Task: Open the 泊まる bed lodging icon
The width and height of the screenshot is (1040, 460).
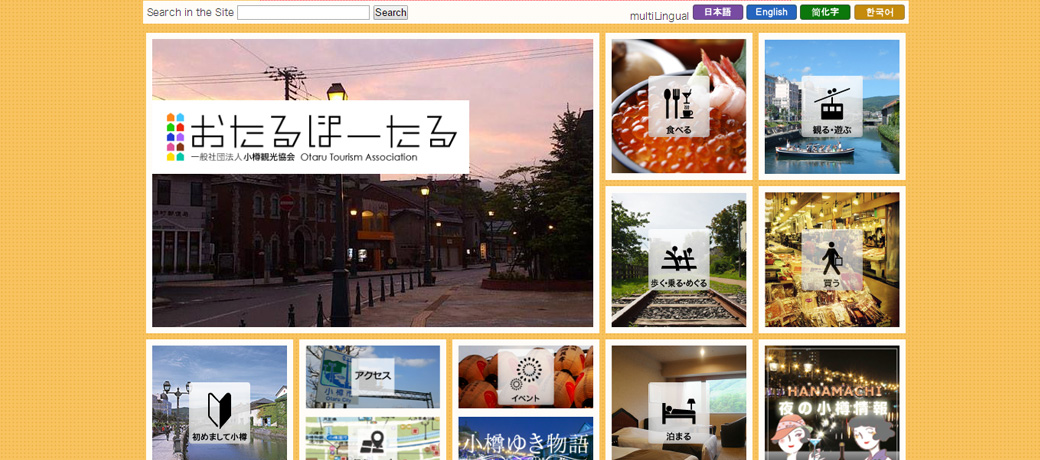Action: [679, 413]
